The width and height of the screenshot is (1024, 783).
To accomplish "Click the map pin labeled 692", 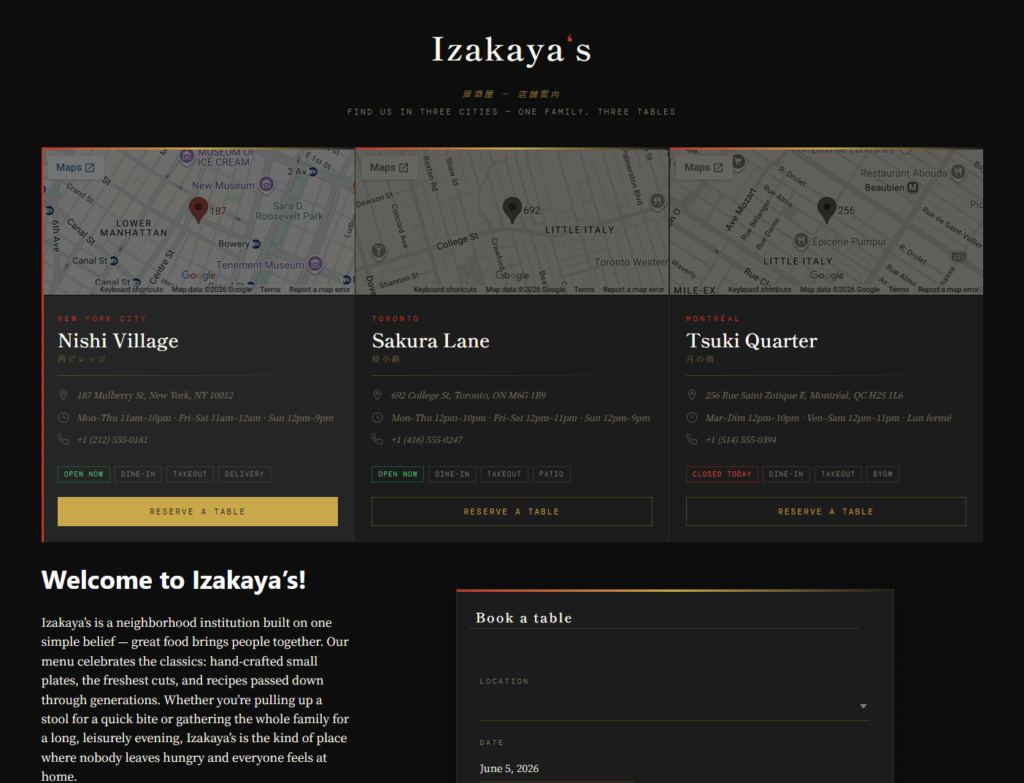I will [x=512, y=209].
